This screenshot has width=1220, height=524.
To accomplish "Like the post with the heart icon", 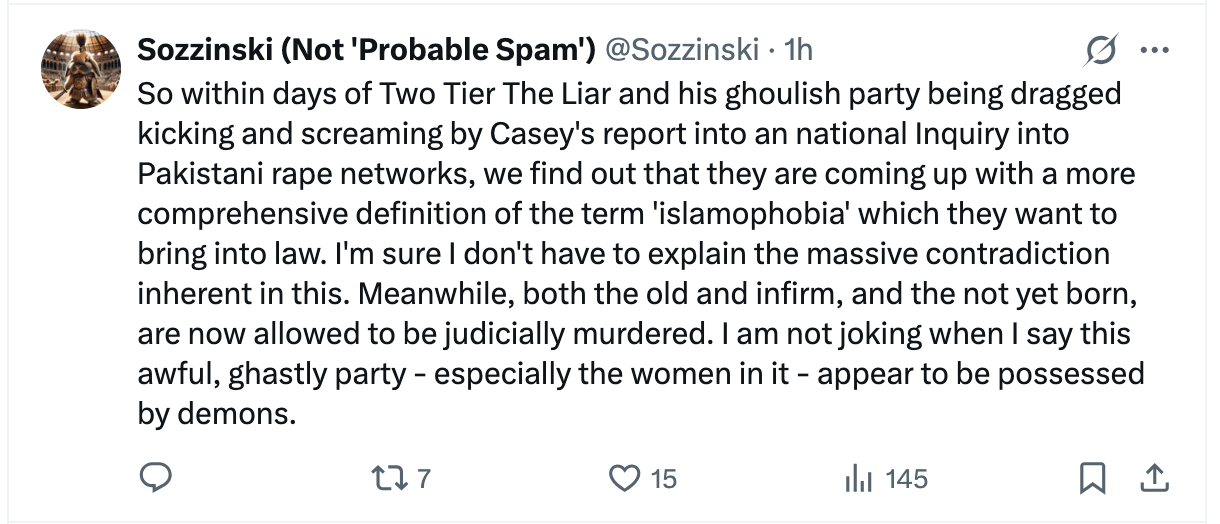I will click(x=624, y=479).
